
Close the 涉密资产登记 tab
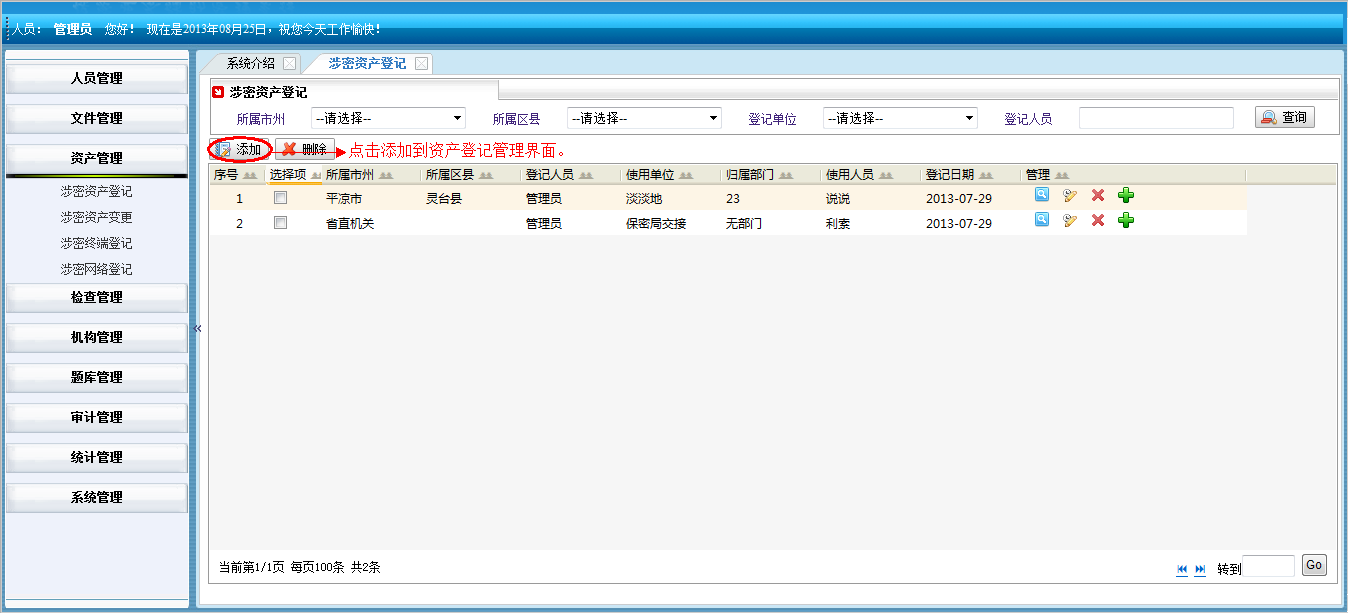click(421, 63)
